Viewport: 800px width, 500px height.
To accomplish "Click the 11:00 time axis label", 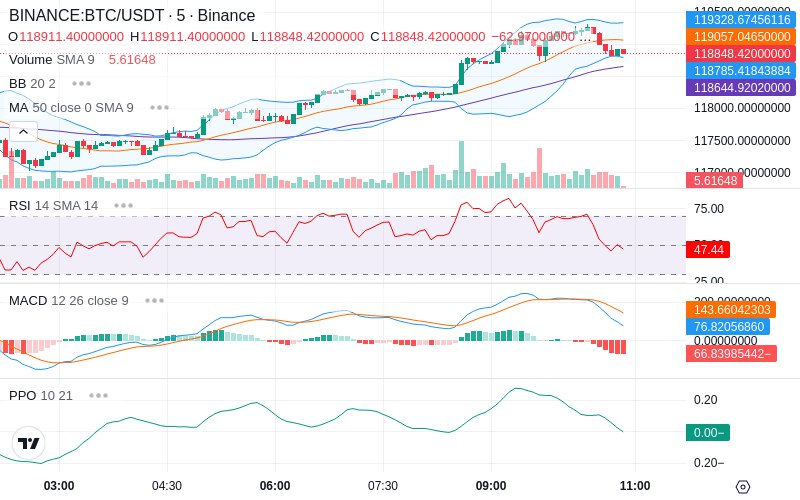I will coord(635,486).
